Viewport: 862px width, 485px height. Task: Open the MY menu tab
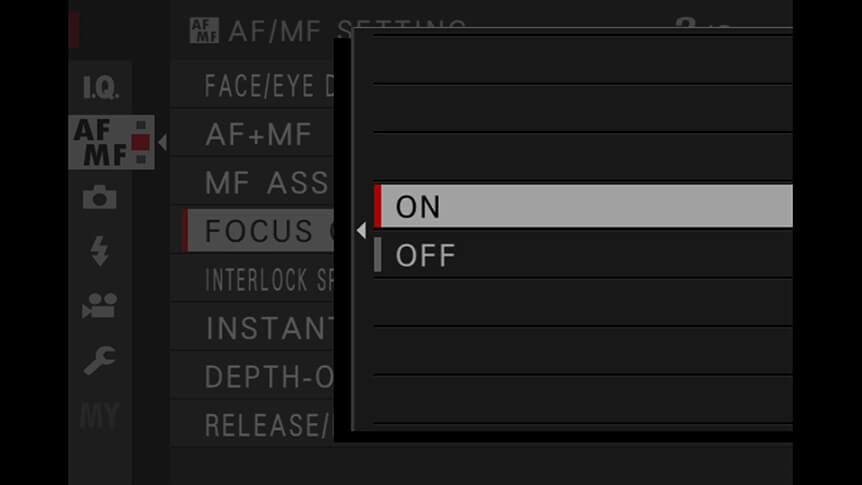[100, 416]
